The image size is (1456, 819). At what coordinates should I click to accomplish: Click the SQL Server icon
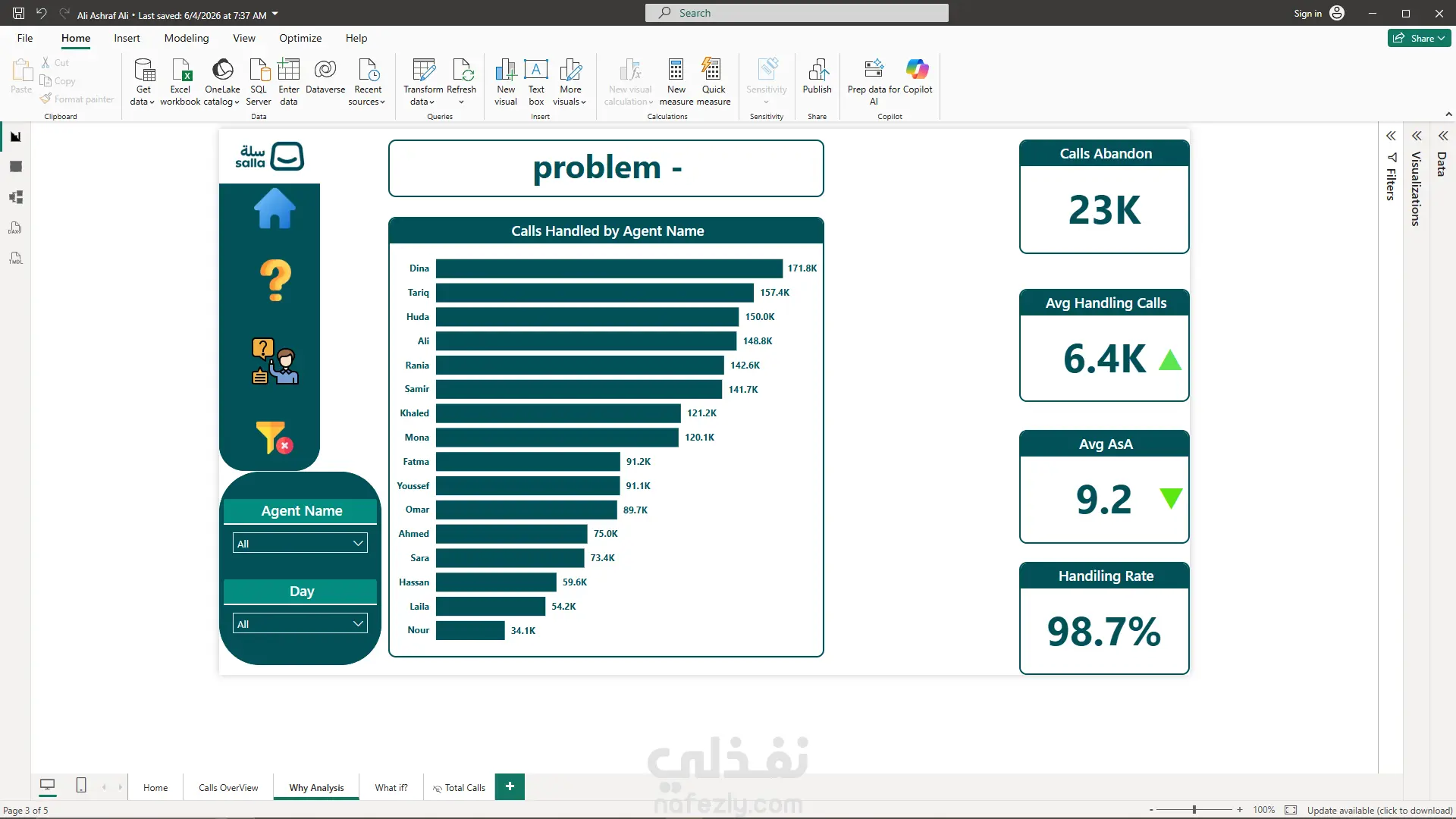259,81
